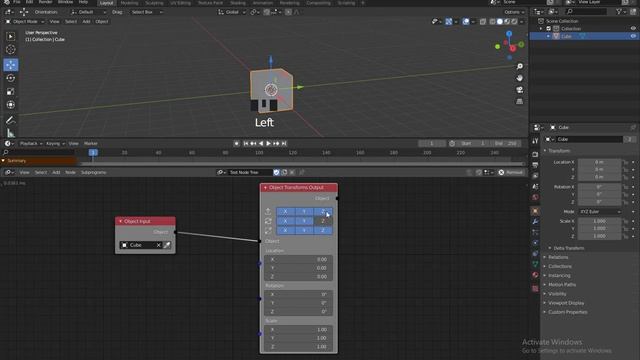Switch to the Modeling workspace tab
The image size is (640, 360).
[129, 3]
